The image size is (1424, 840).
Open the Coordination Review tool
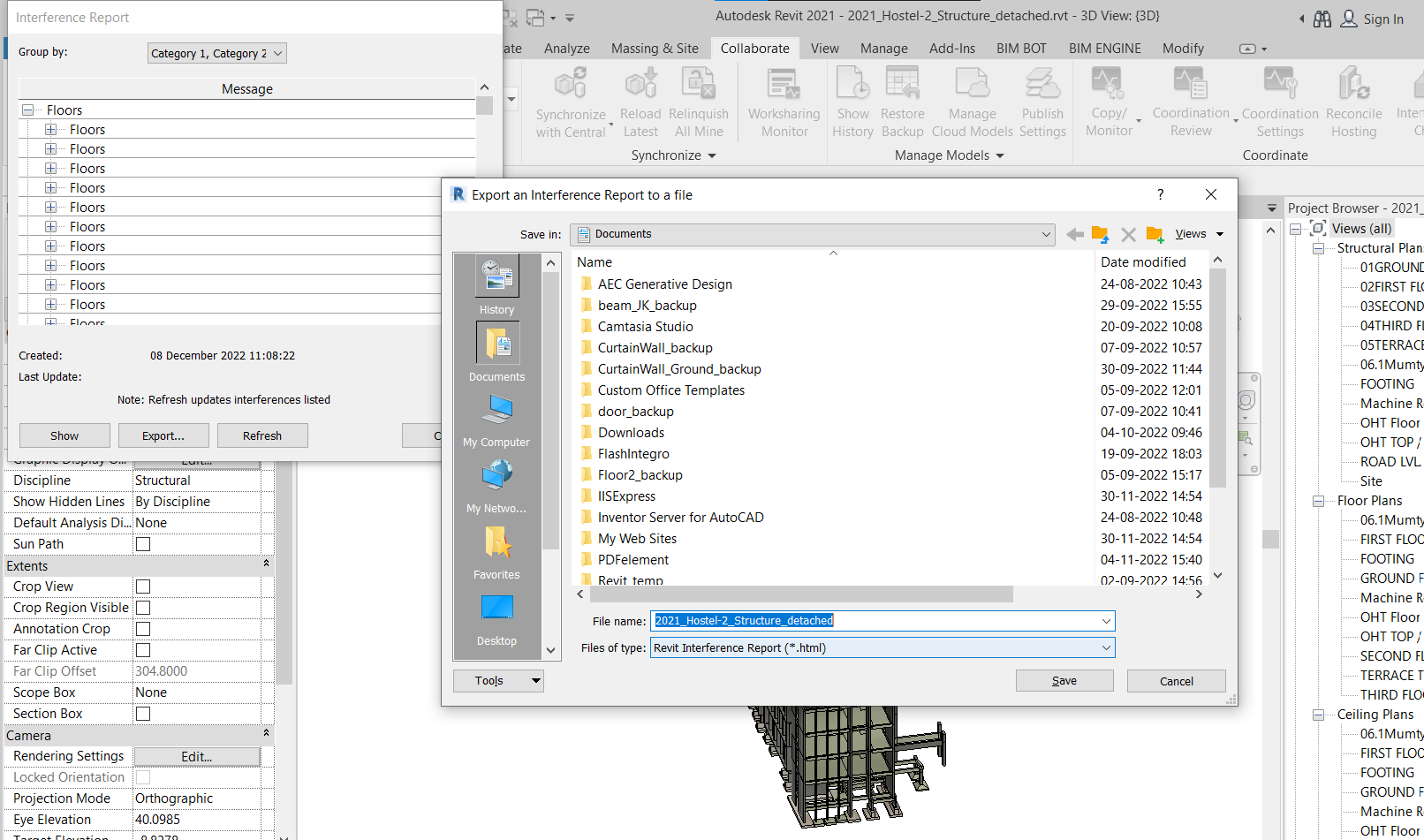pos(1191,103)
